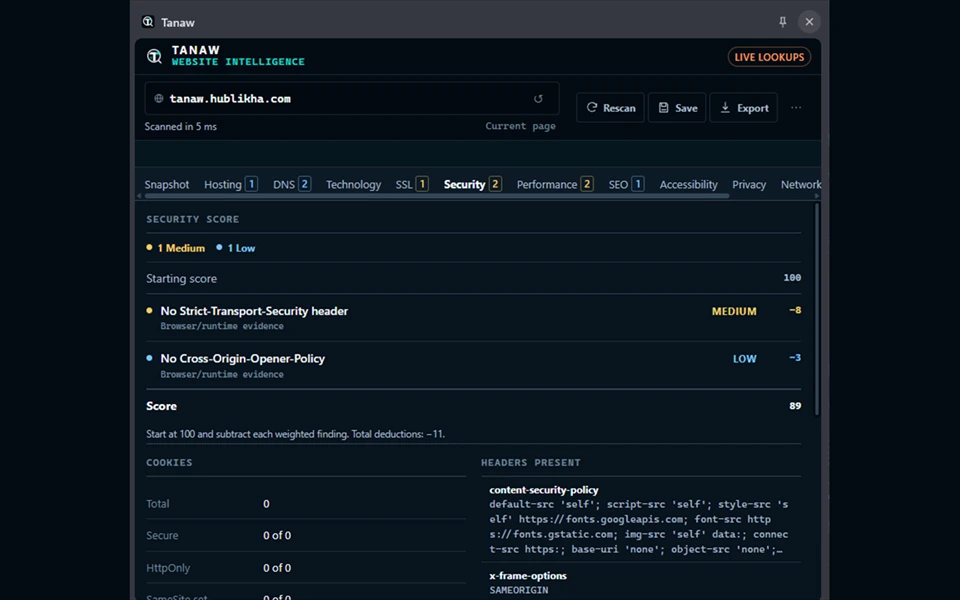Viewport: 960px width, 600px height.
Task: Click the vertical results scrollbar
Action: point(816,309)
